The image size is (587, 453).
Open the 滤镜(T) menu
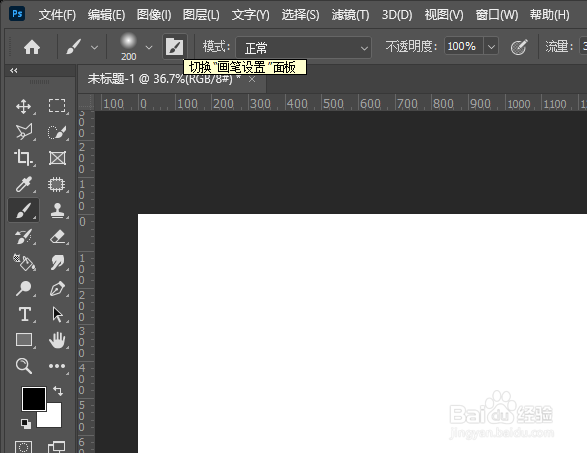tap(350, 15)
